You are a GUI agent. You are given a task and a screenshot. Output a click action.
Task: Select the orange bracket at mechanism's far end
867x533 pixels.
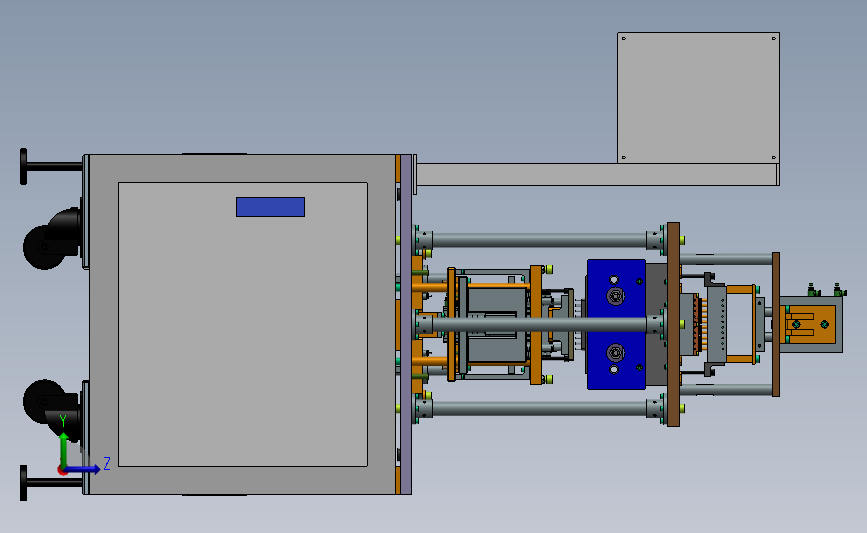810,325
